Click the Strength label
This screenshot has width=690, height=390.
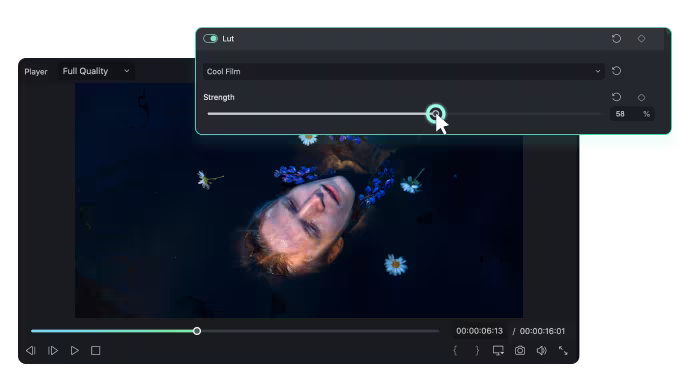pos(219,97)
